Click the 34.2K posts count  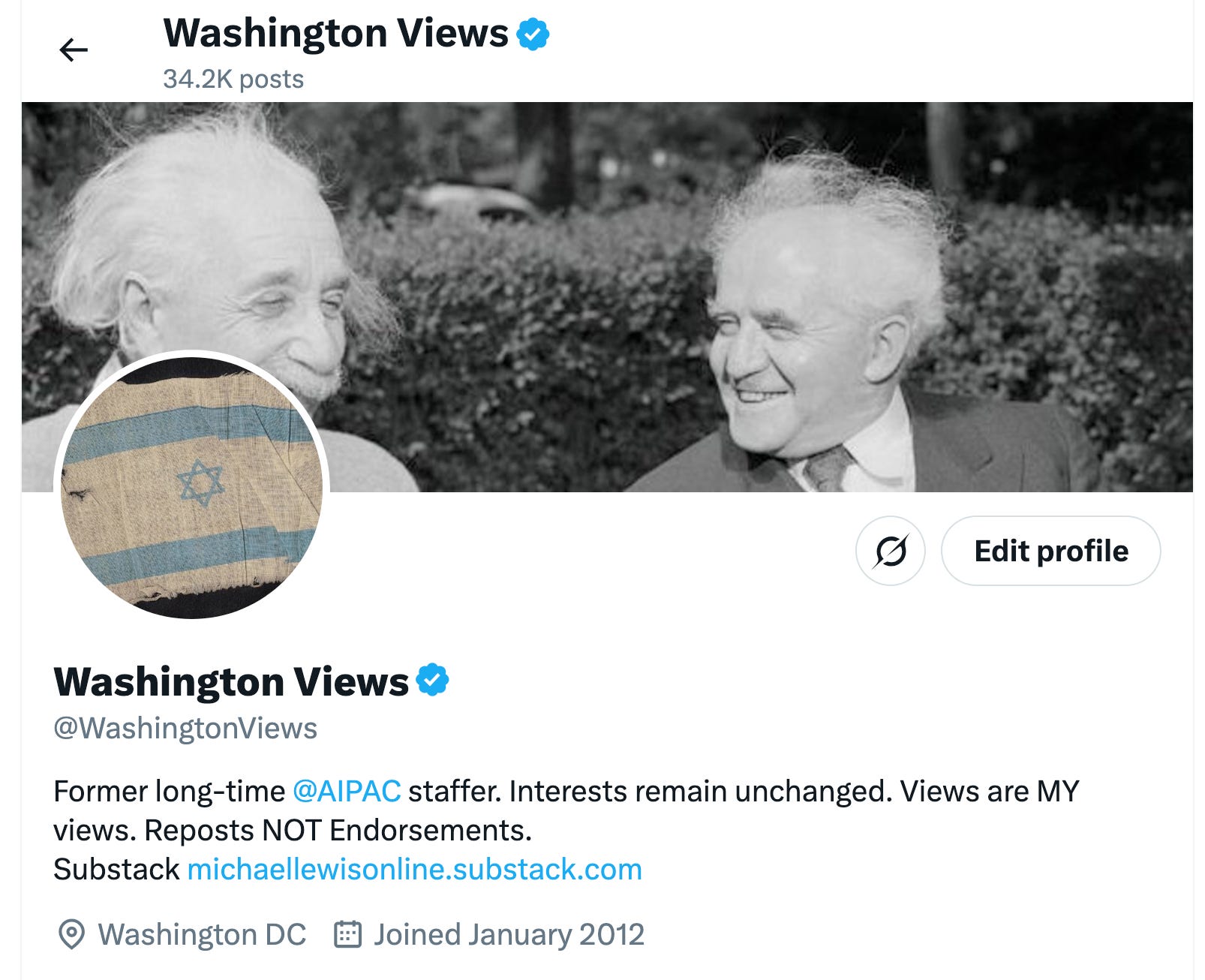pyautogui.click(x=233, y=79)
